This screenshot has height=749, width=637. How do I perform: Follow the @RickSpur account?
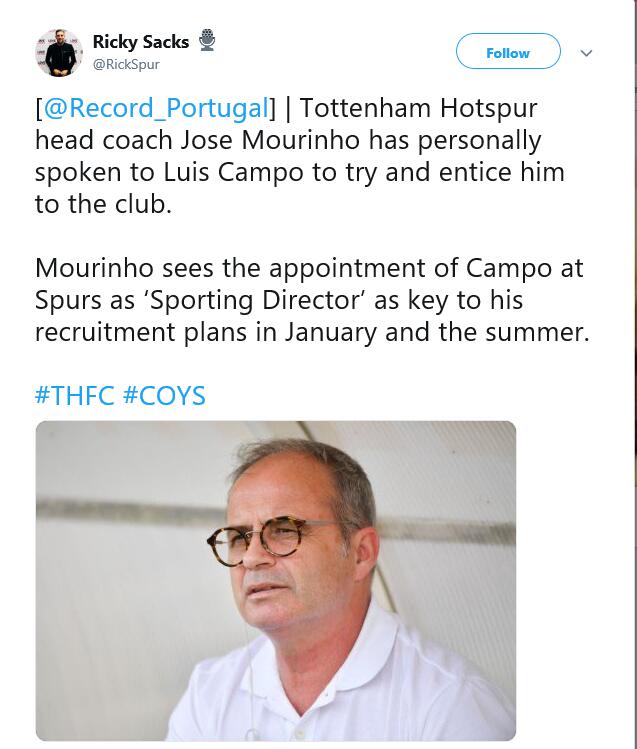508,51
